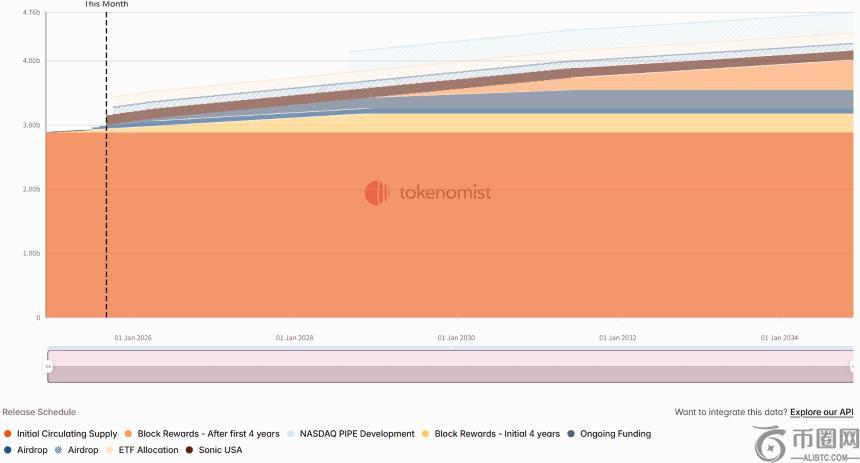The height and width of the screenshot is (463, 860).
Task: Click the This Month label above the chart
Action: click(x=106, y=5)
